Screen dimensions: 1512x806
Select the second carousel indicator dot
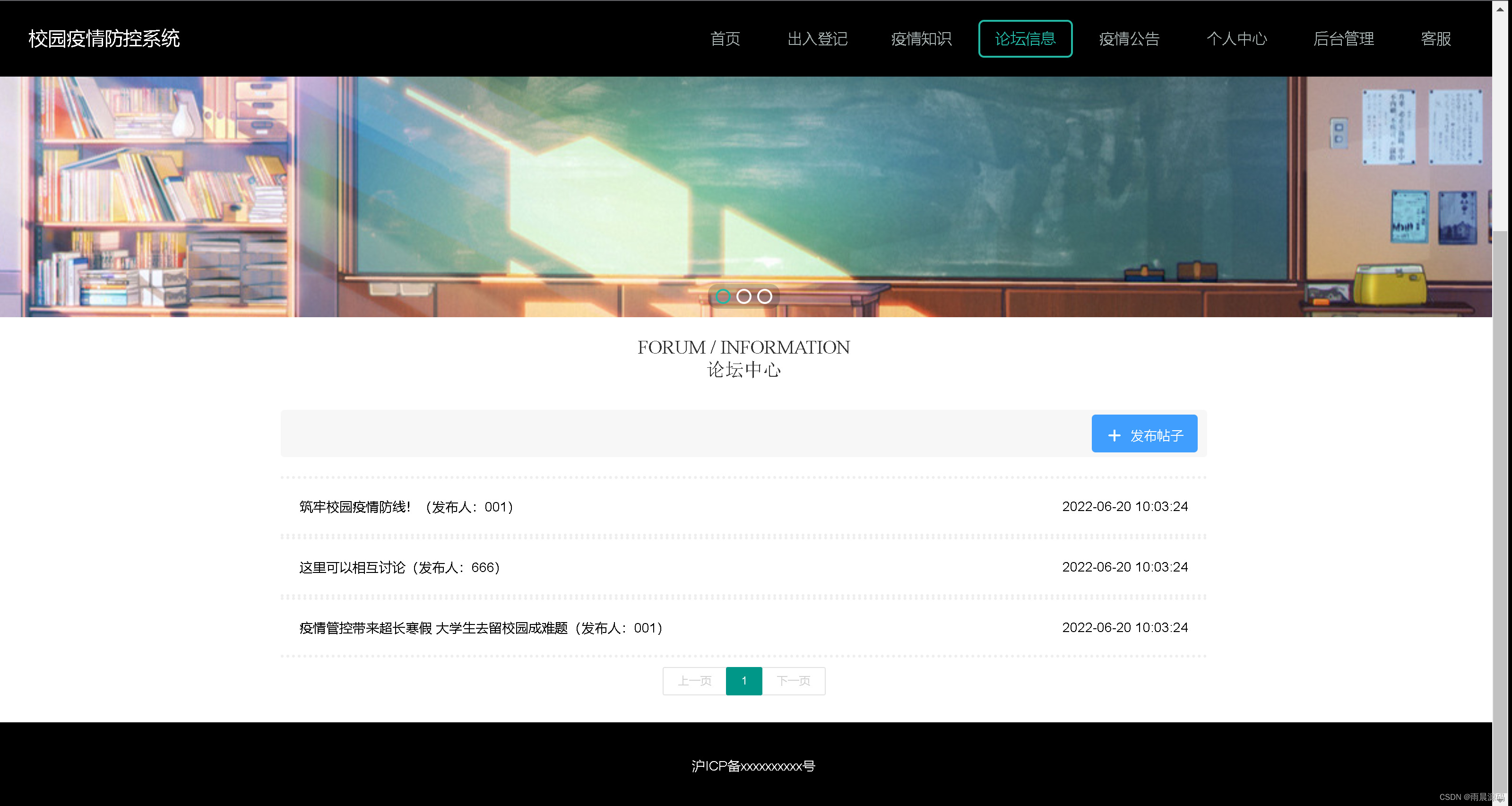[x=743, y=296]
